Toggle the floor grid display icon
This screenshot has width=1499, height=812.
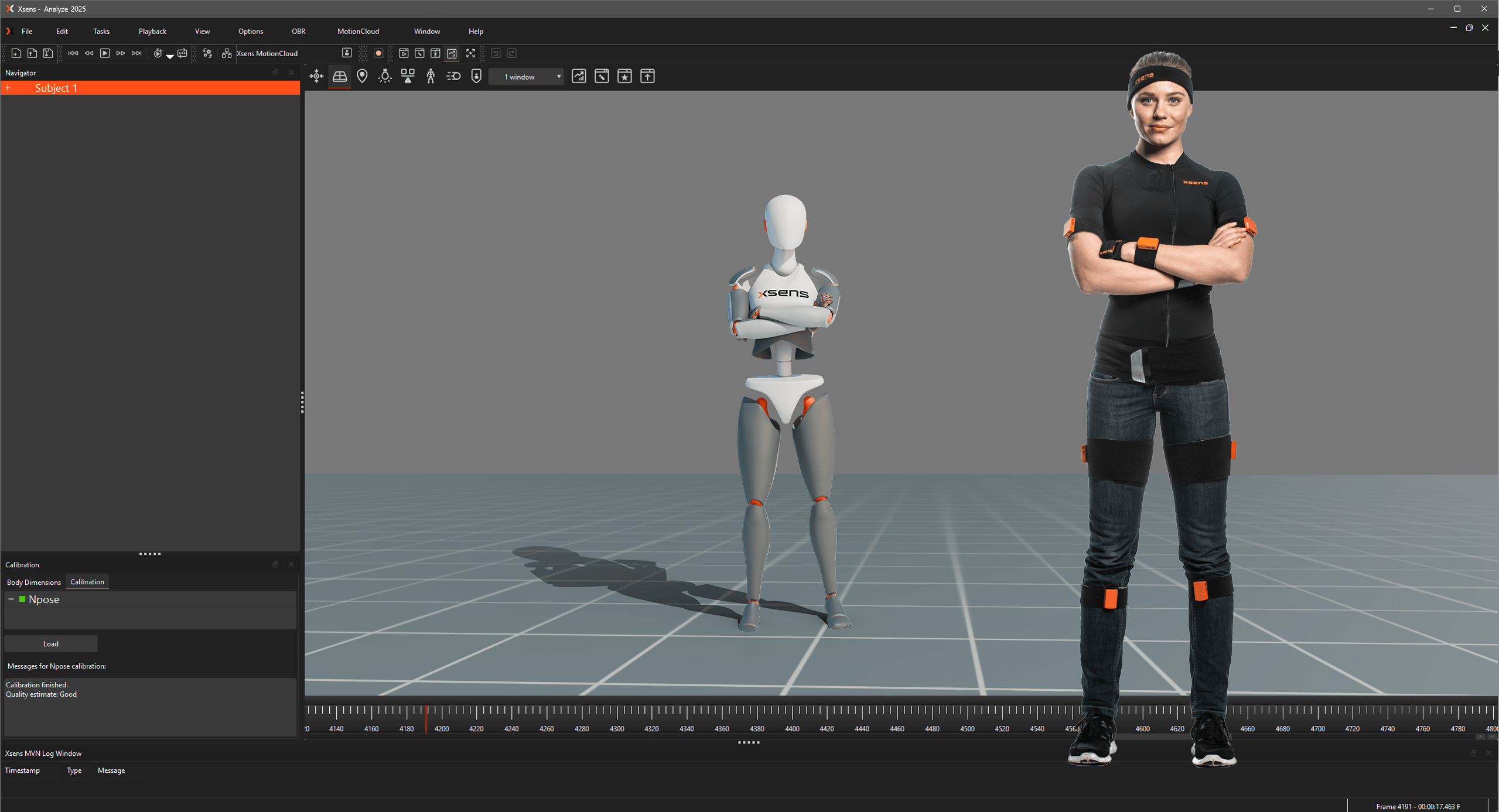click(x=340, y=76)
